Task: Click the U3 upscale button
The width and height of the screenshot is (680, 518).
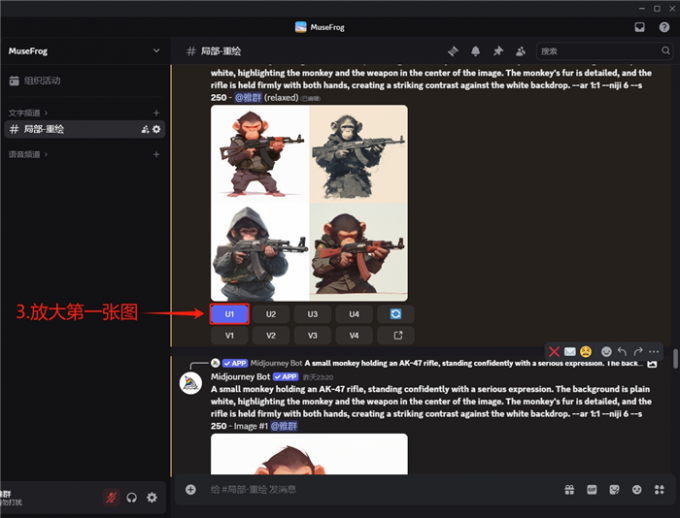Action: (313, 314)
